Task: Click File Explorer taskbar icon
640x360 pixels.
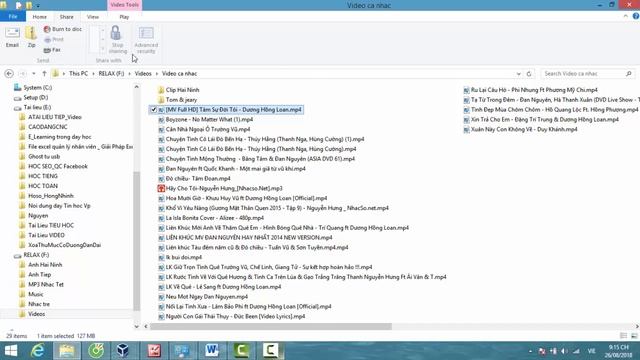Action: 67,351
